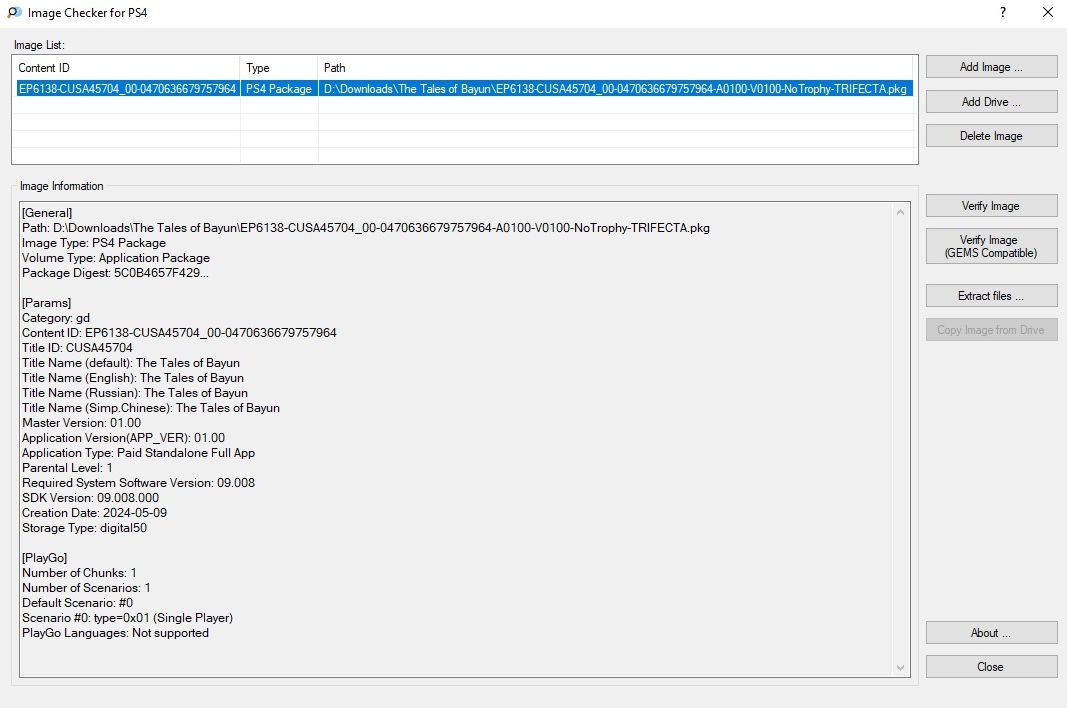Click the Image Type: PS4 Package line
The height and width of the screenshot is (708, 1067).
click(x=94, y=242)
